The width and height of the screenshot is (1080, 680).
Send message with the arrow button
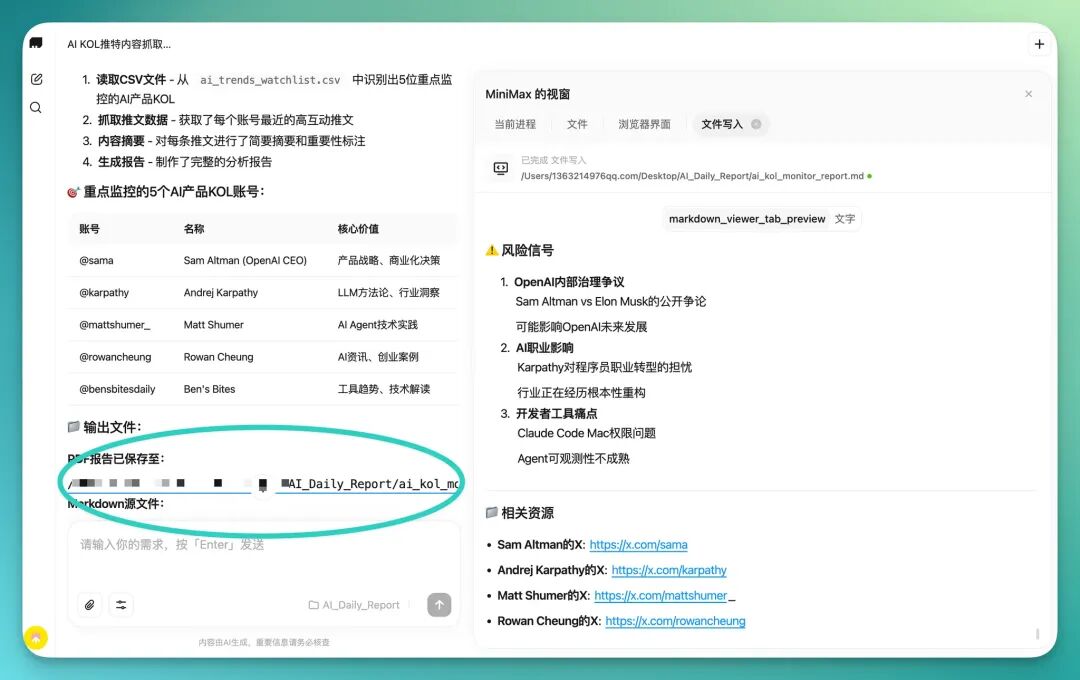tap(439, 605)
